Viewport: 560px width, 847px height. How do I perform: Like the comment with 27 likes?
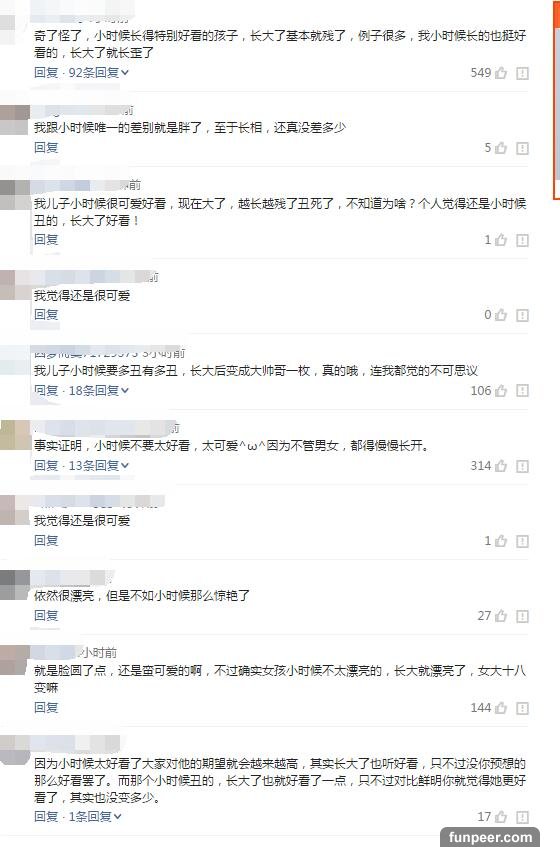(501, 616)
